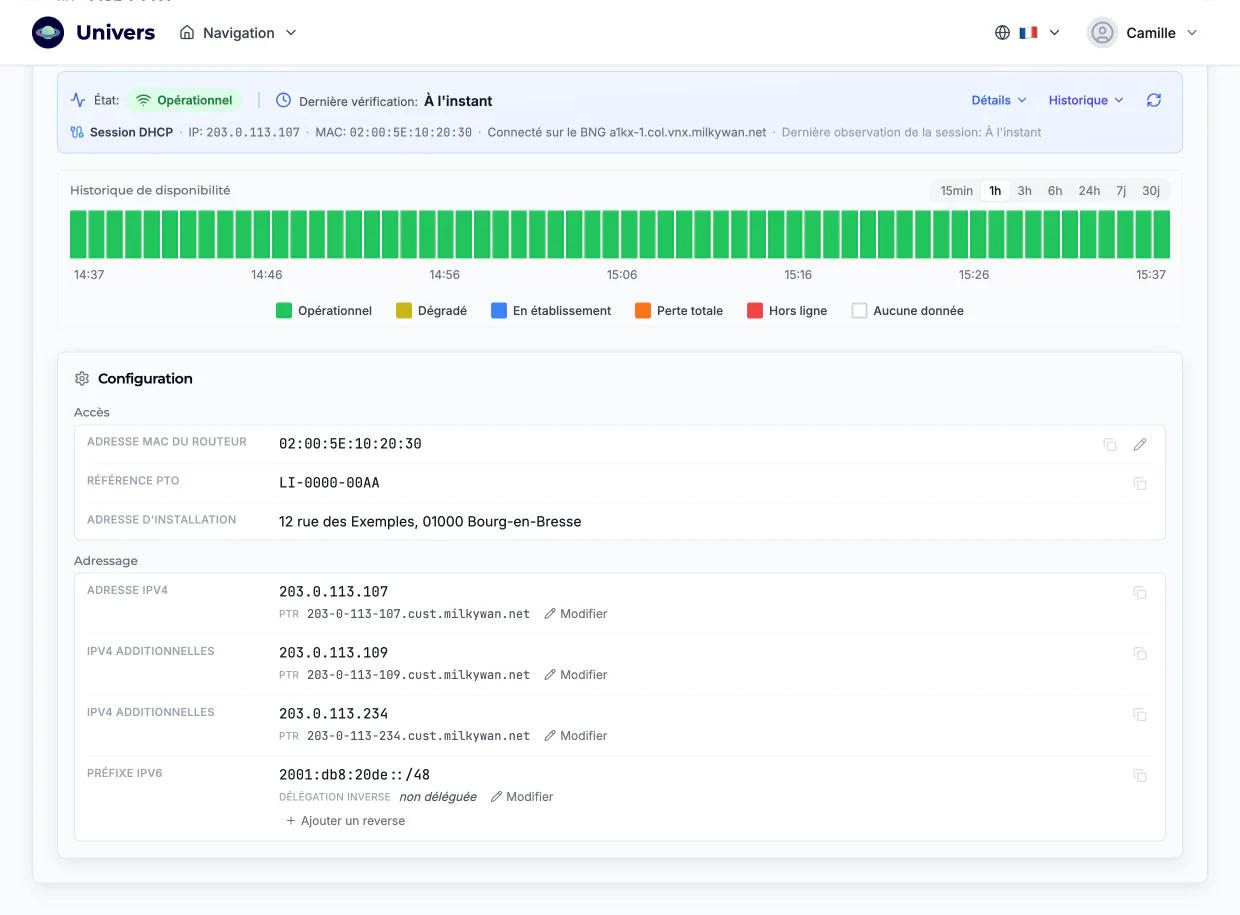This screenshot has width=1240, height=915.
Task: Click the yellow Dégradé legend swatch
Action: pos(404,311)
